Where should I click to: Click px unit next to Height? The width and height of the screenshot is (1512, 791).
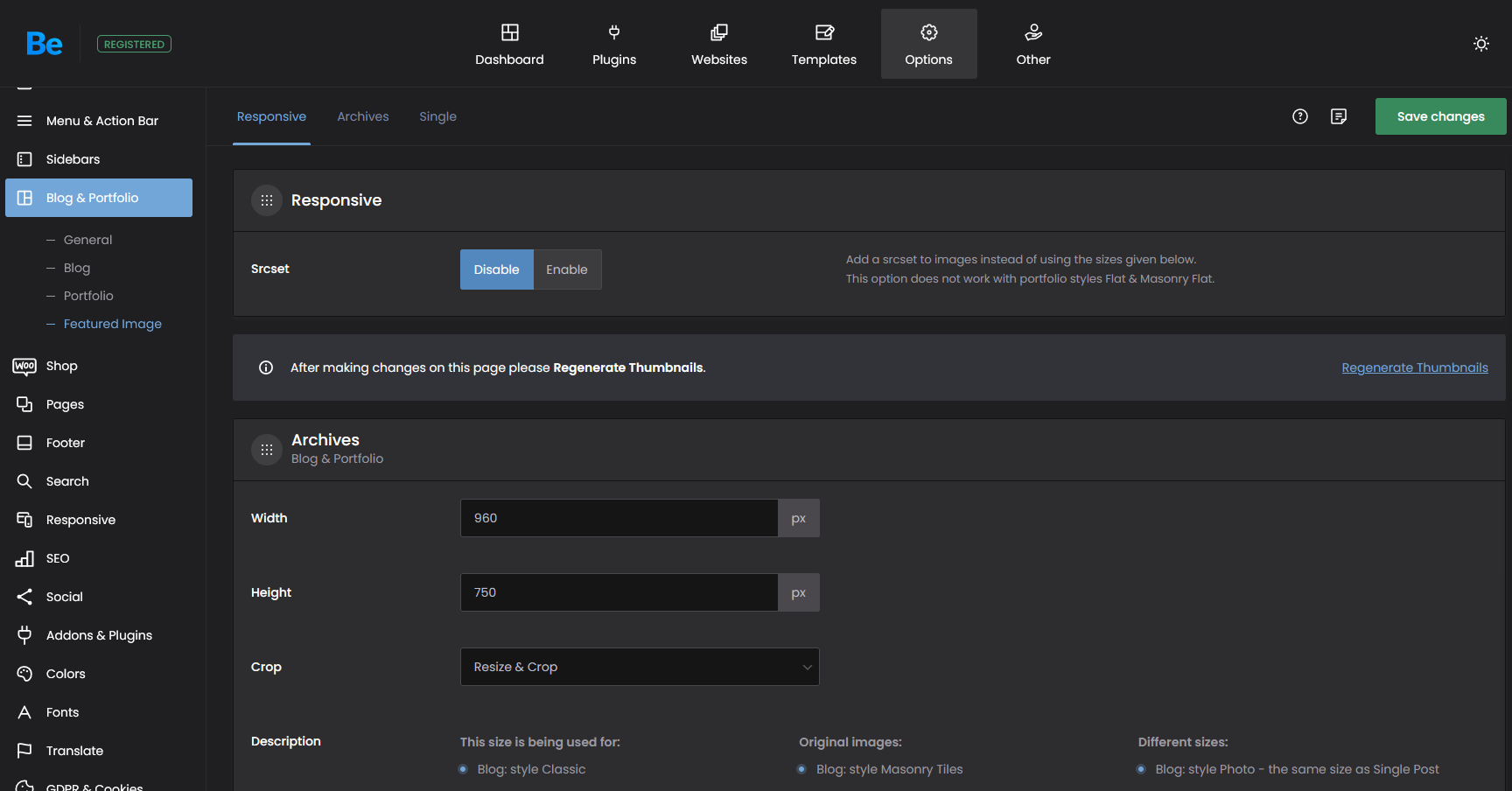799,592
